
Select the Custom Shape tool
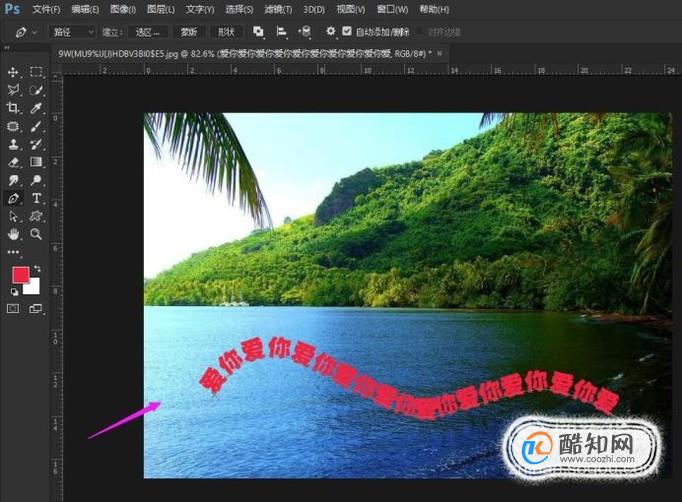pyautogui.click(x=36, y=216)
